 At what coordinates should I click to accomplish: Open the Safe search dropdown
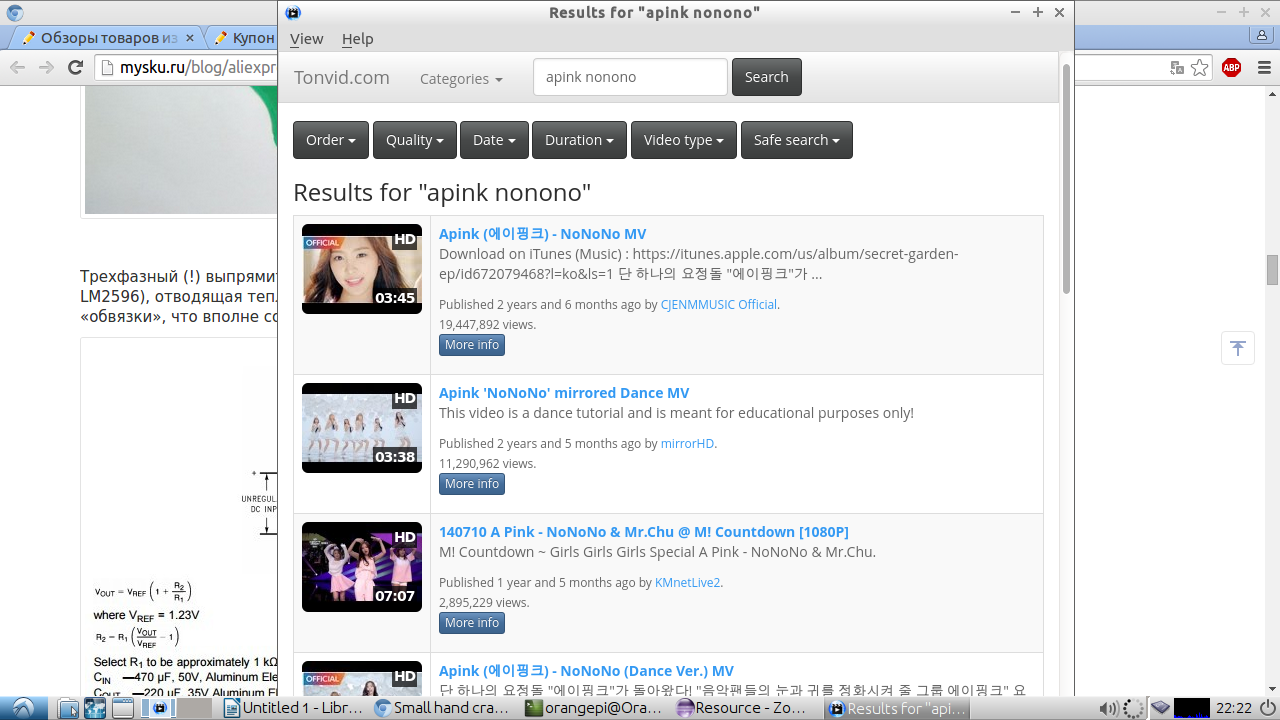click(797, 140)
